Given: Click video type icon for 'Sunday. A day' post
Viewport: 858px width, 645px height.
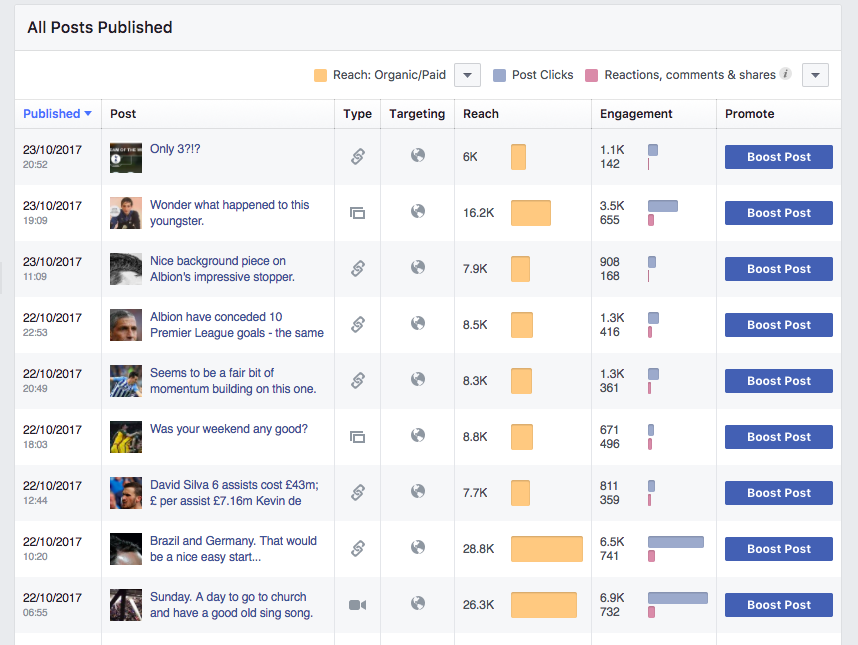Looking at the screenshot, I should pos(357,605).
